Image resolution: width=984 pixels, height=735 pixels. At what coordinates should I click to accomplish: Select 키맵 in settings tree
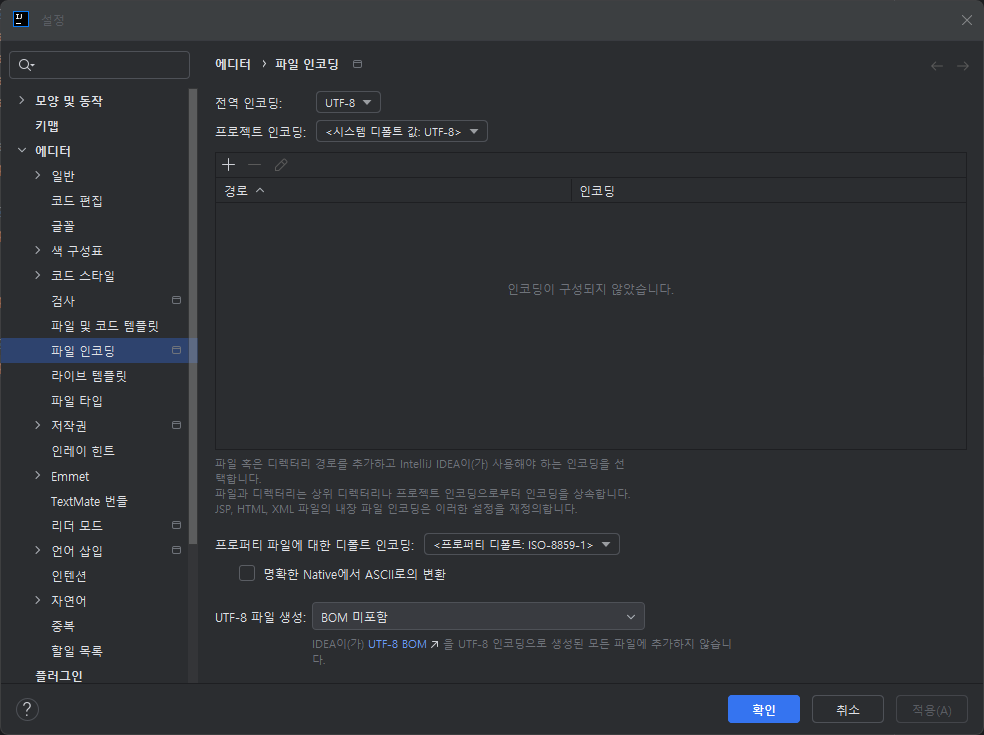click(47, 126)
